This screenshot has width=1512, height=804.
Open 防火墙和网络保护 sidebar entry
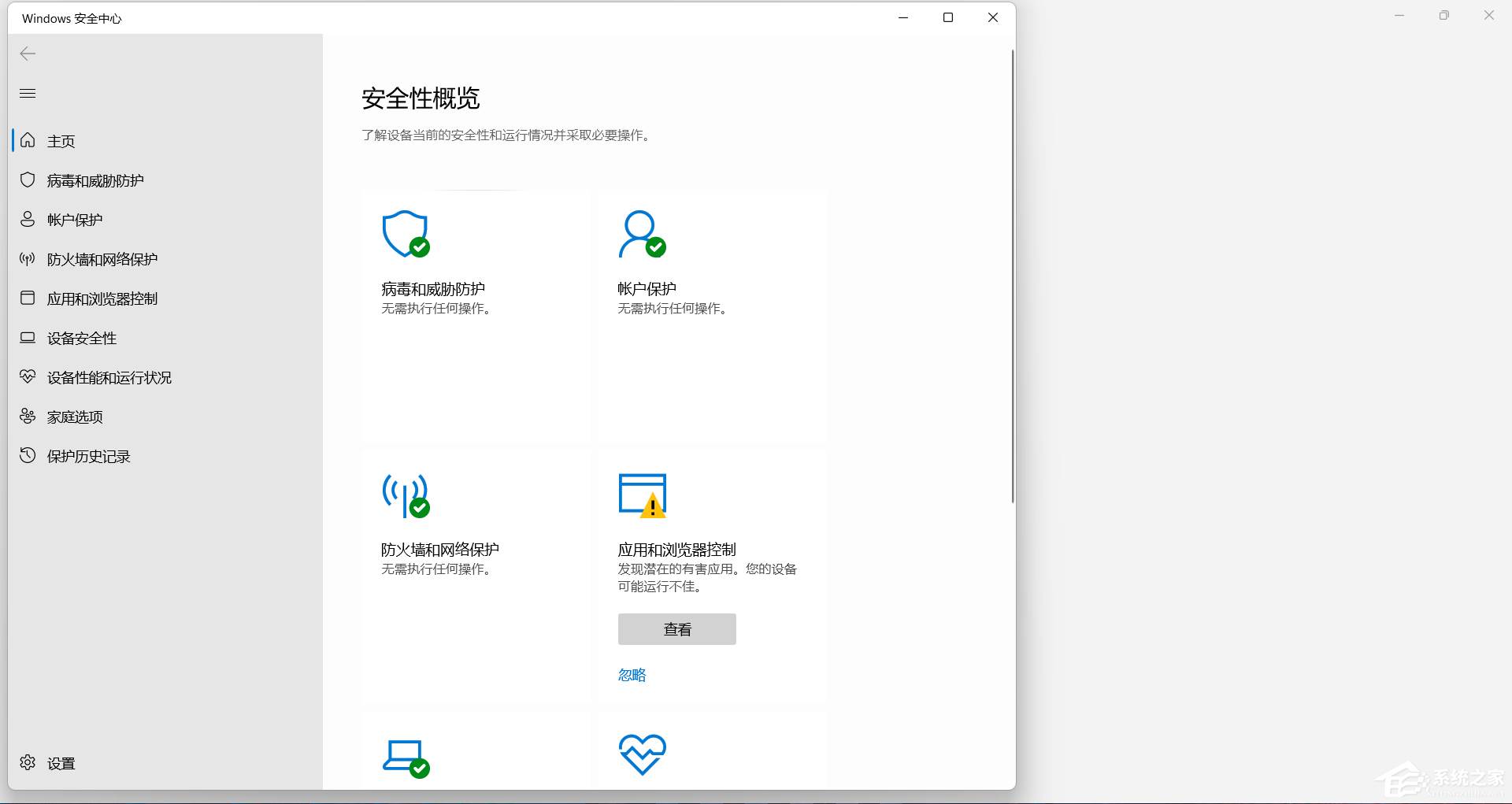pos(167,259)
